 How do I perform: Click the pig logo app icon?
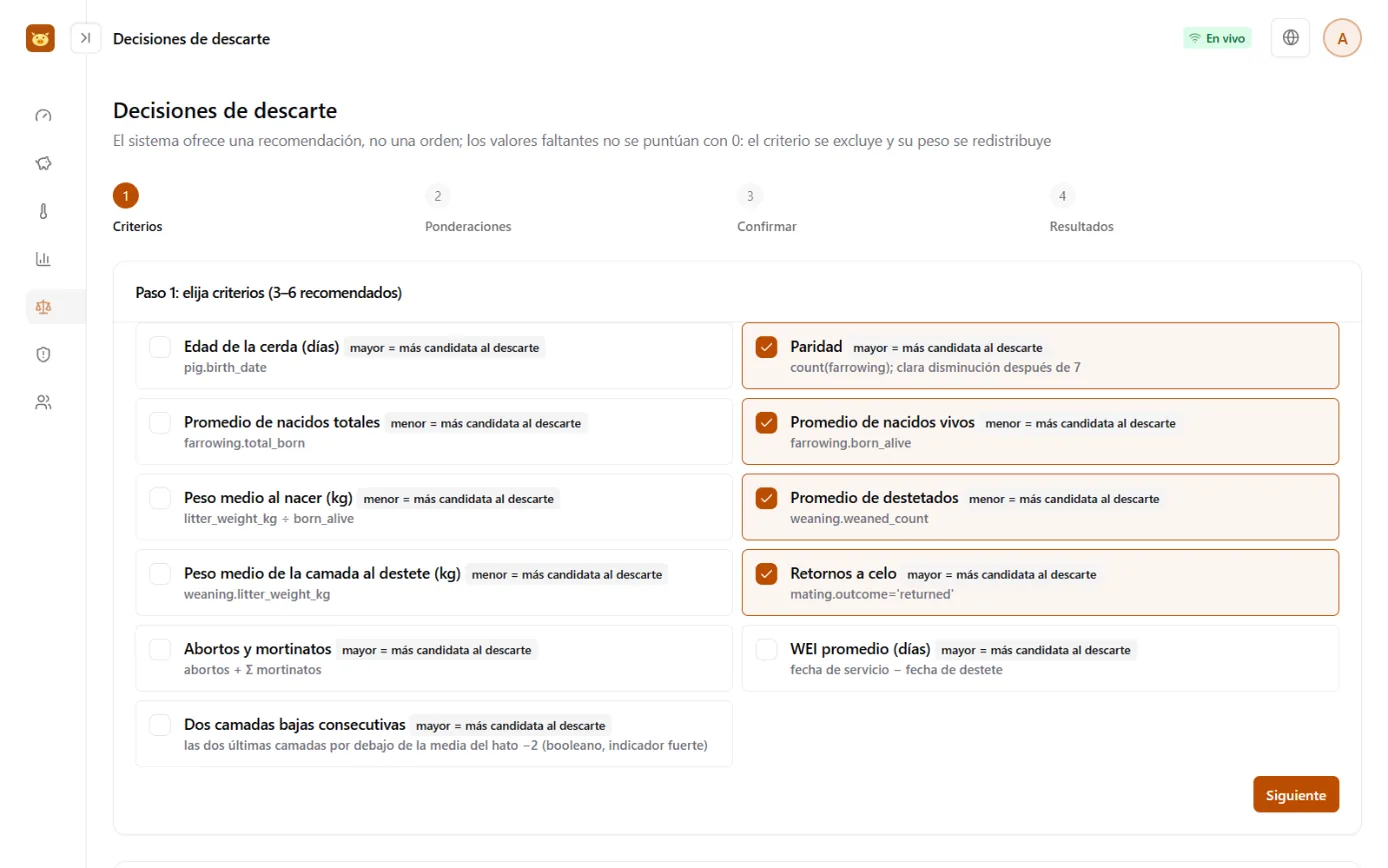pyautogui.click(x=40, y=38)
